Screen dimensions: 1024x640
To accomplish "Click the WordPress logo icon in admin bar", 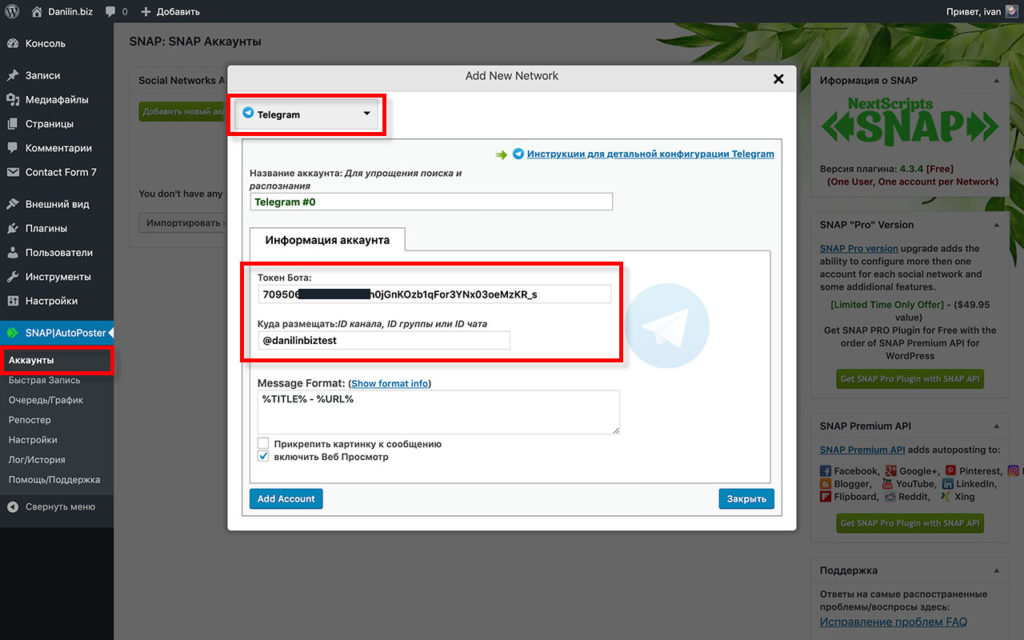I will [14, 12].
